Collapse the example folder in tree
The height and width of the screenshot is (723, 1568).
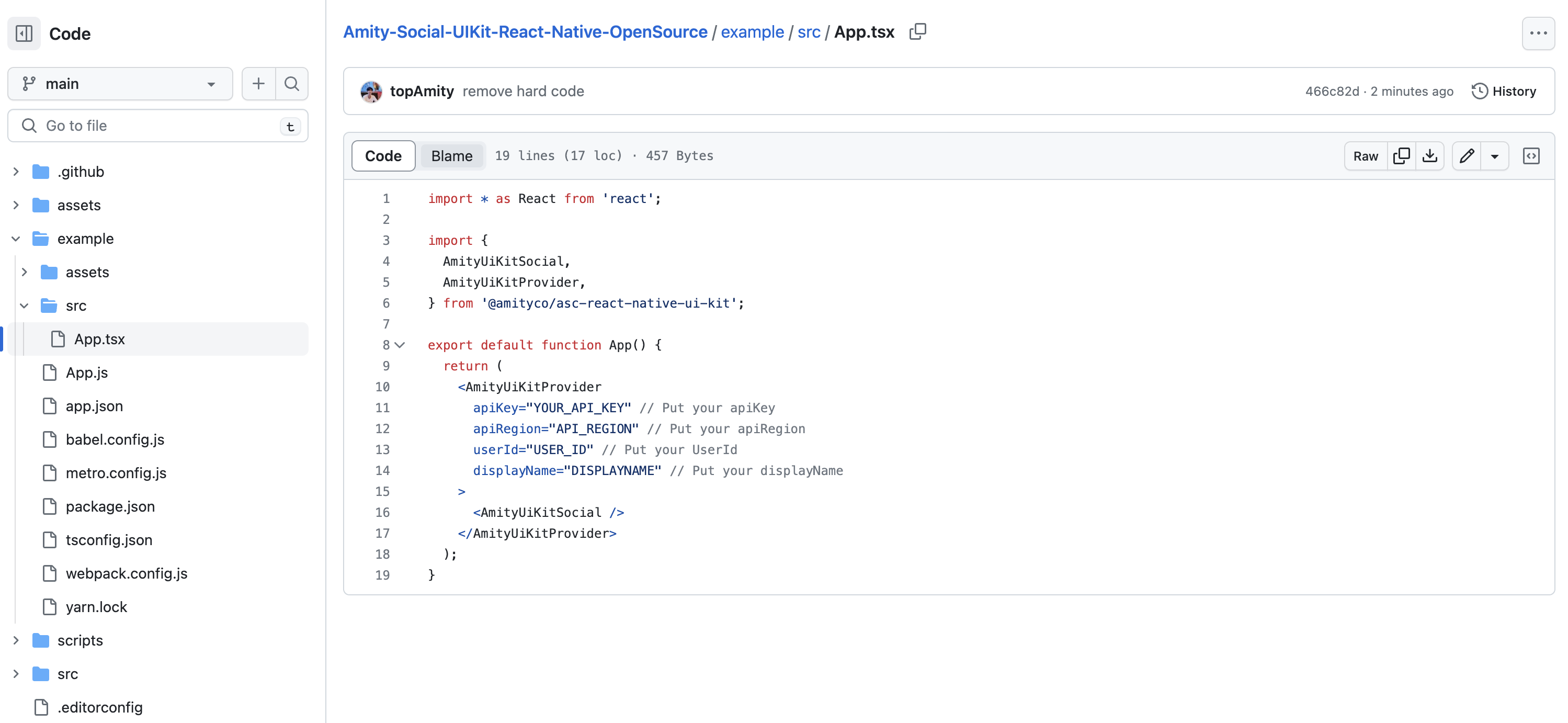pyautogui.click(x=16, y=239)
